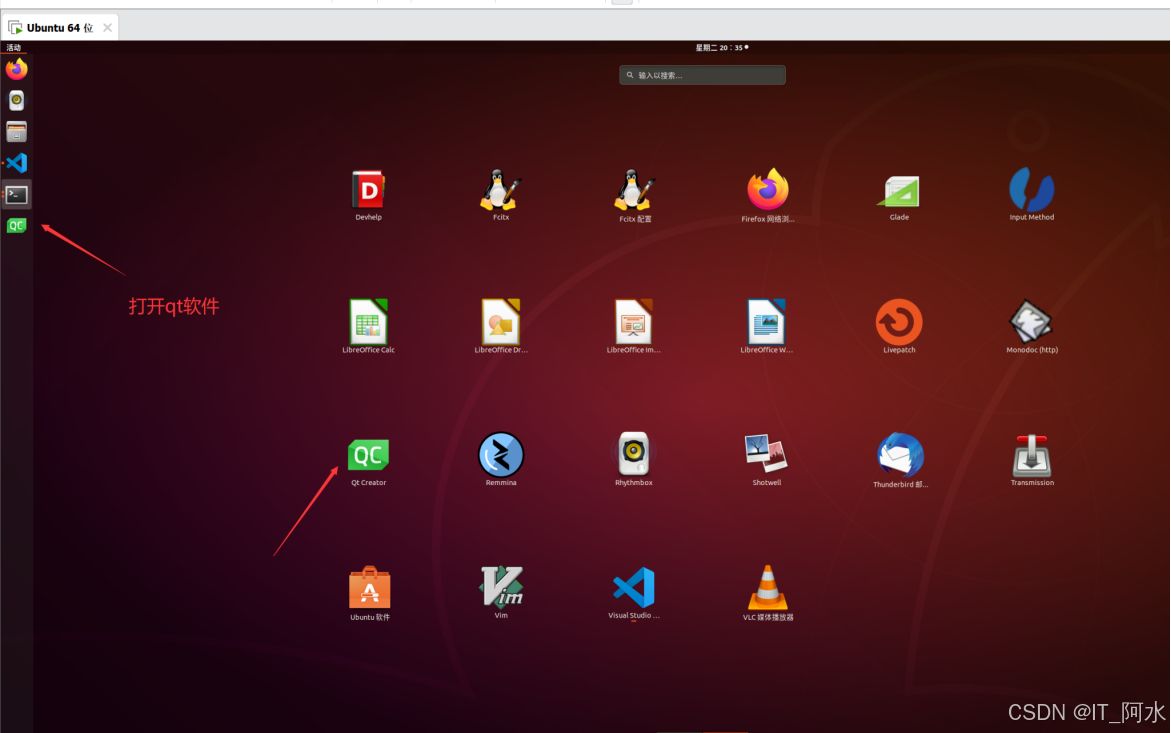This screenshot has height=733, width=1171.
Task: Open the Transmission torrent client
Action: (x=1032, y=455)
